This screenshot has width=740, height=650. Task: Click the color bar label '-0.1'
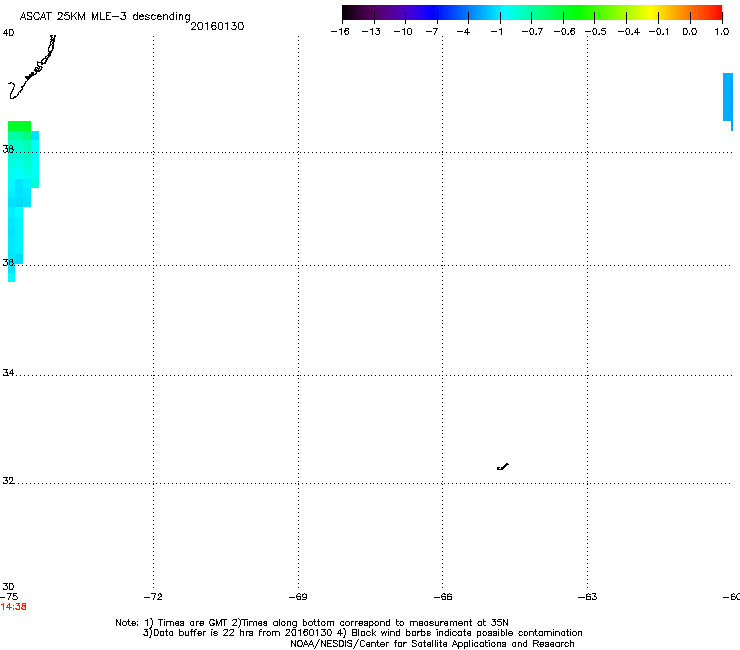tap(659, 32)
